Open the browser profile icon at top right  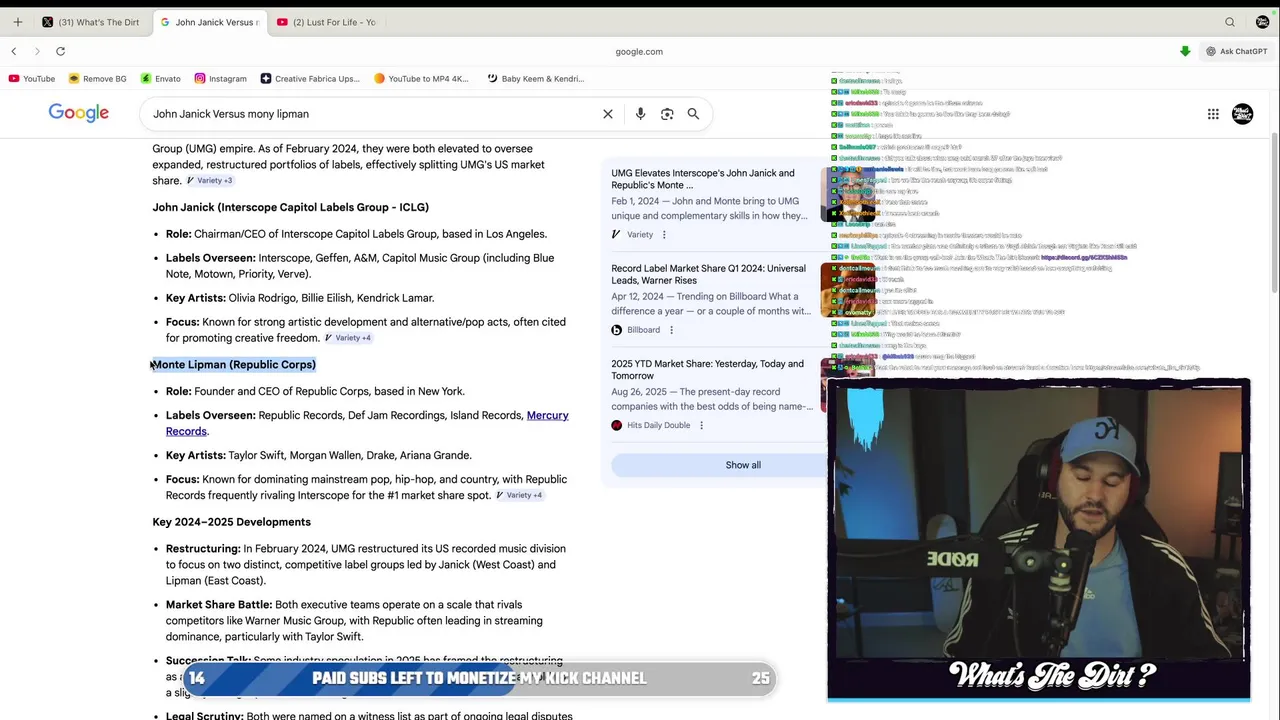1262,22
